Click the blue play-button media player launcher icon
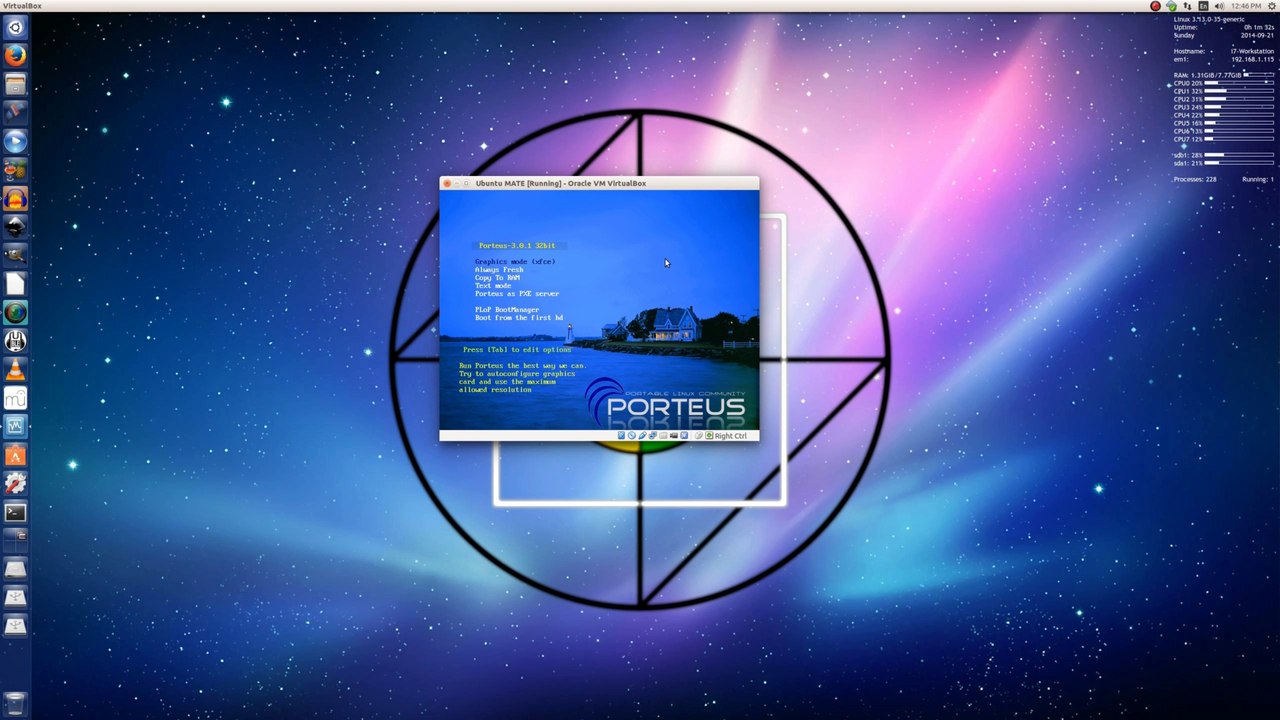Screen dimensions: 1280x720 (15, 141)
